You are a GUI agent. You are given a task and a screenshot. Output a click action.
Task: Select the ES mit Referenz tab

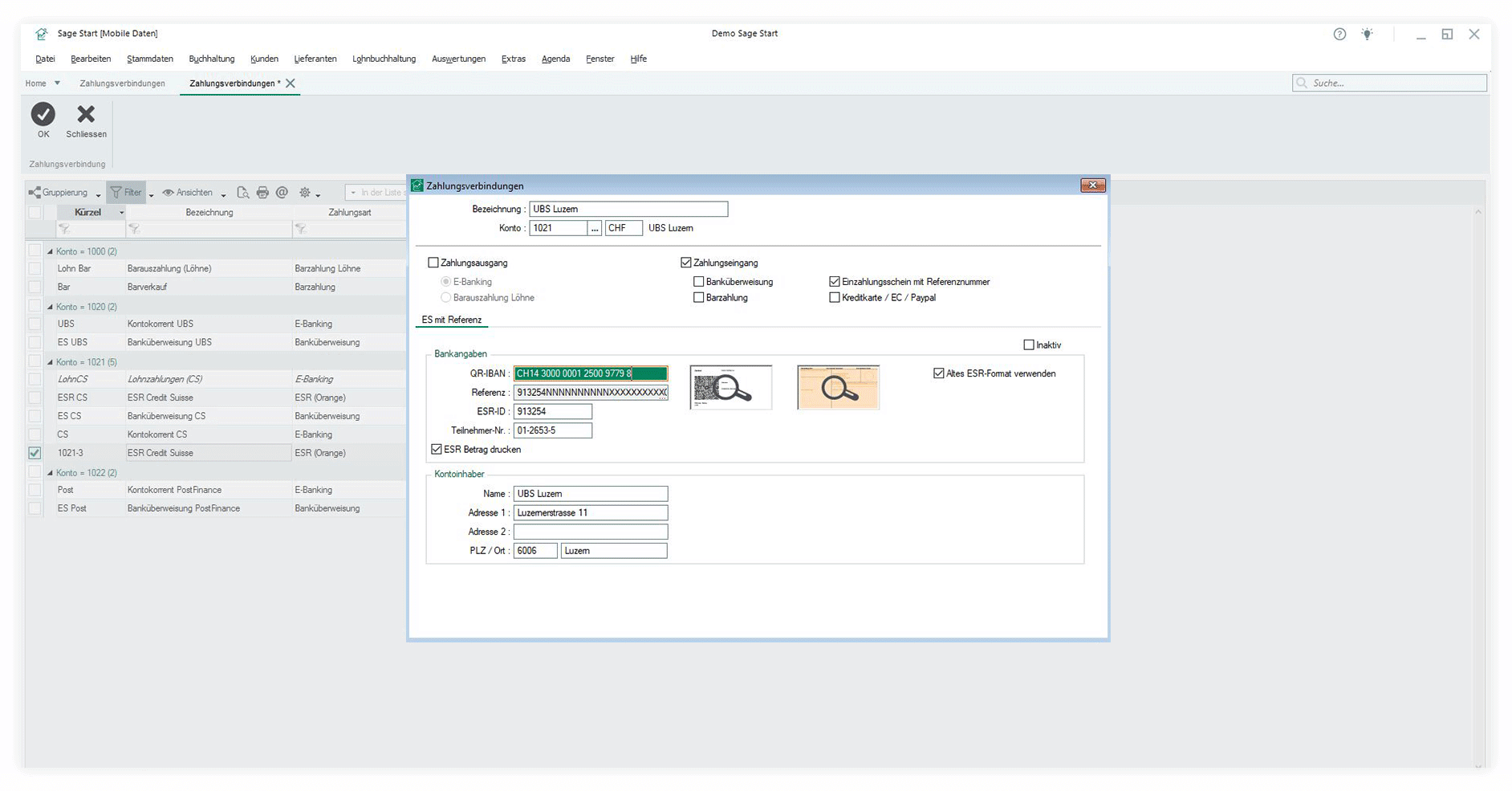[452, 320]
